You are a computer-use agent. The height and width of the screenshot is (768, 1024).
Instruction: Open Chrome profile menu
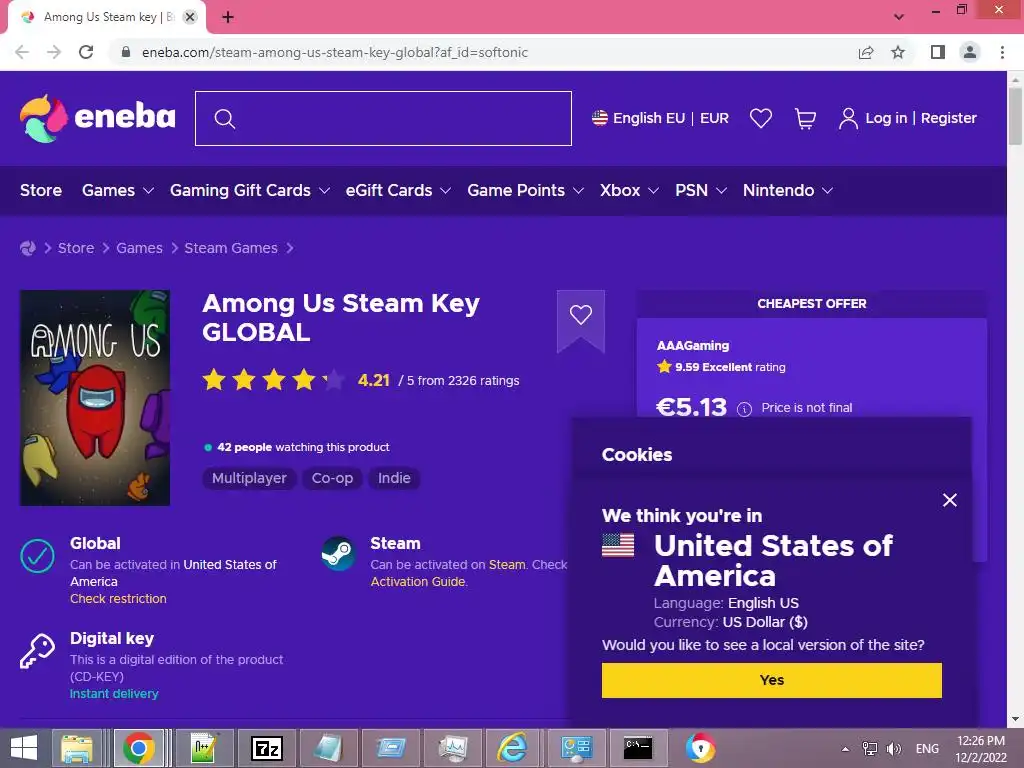pyautogui.click(x=970, y=52)
